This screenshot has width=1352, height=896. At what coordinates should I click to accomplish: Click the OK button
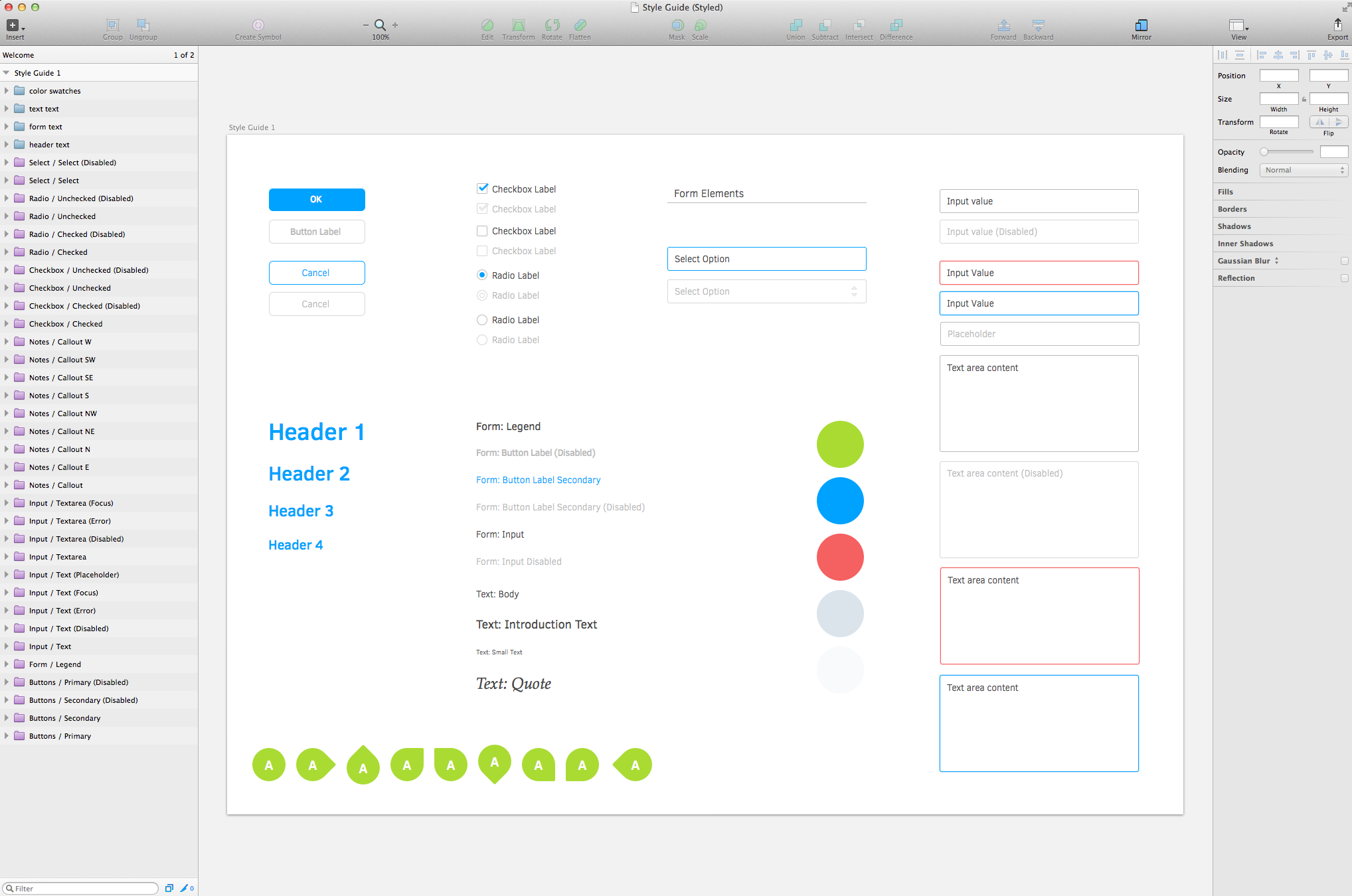317,200
